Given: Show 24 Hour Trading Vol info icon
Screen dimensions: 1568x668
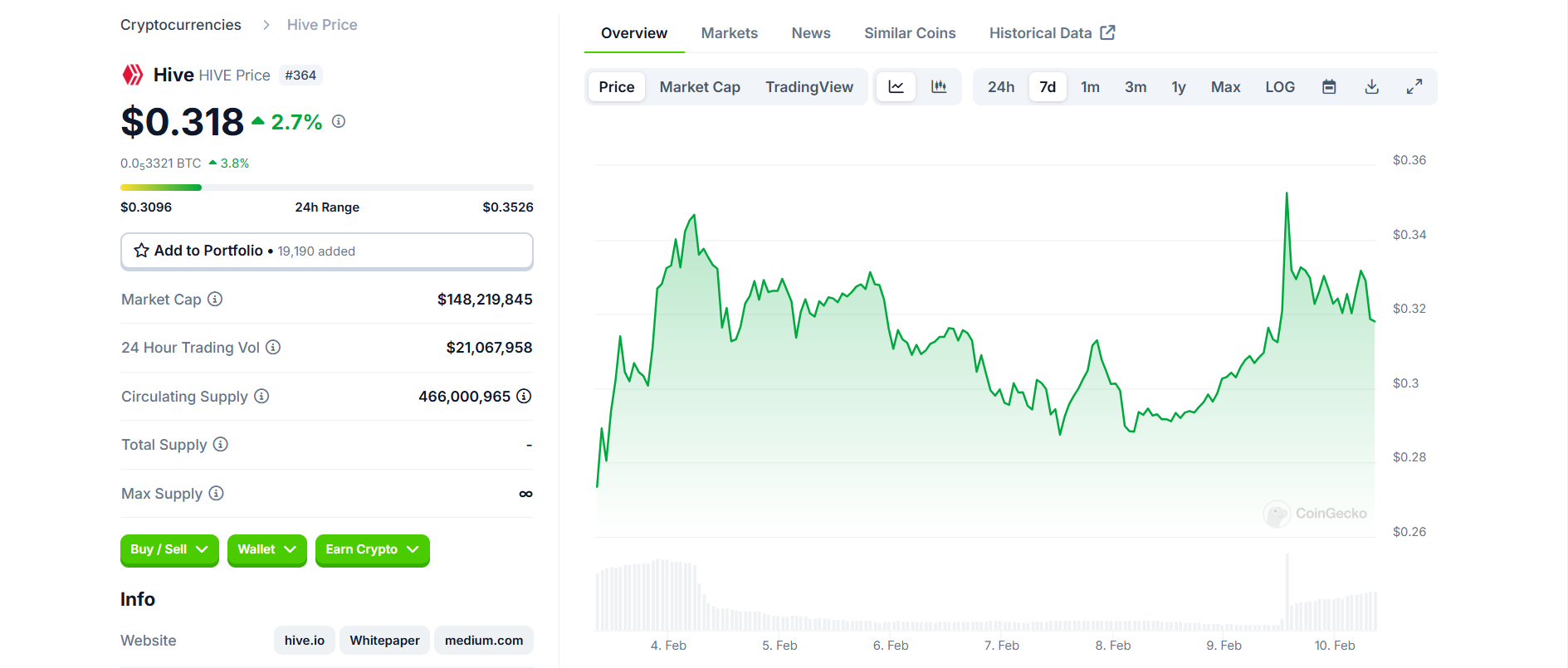Looking at the screenshot, I should tap(273, 347).
